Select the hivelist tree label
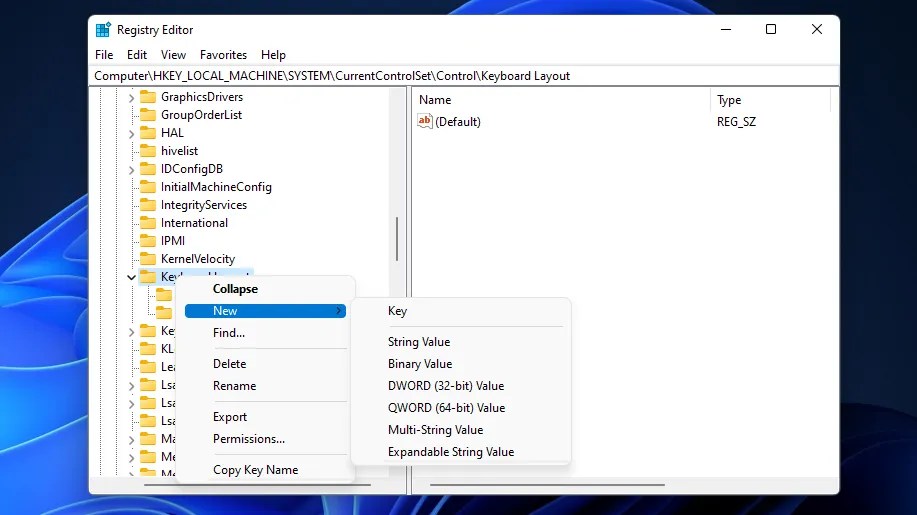Viewport: 917px width, 515px height. click(180, 151)
